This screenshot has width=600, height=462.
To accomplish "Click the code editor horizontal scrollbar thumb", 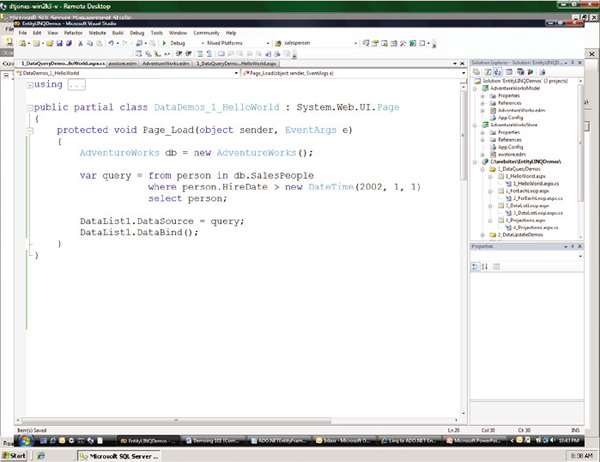I will click(x=176, y=420).
